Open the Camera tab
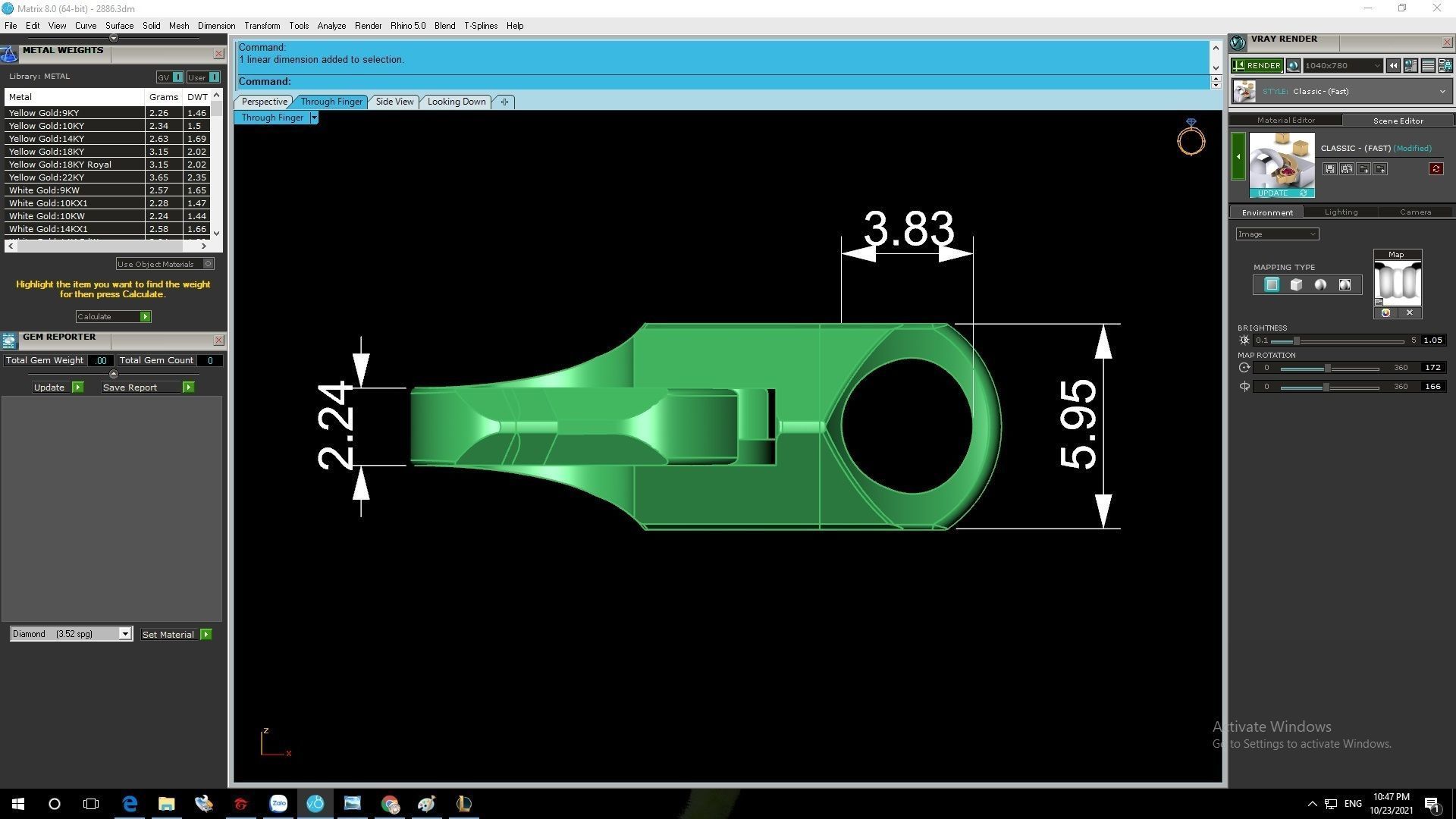Screen dimensions: 1456x819 coord(1415,212)
